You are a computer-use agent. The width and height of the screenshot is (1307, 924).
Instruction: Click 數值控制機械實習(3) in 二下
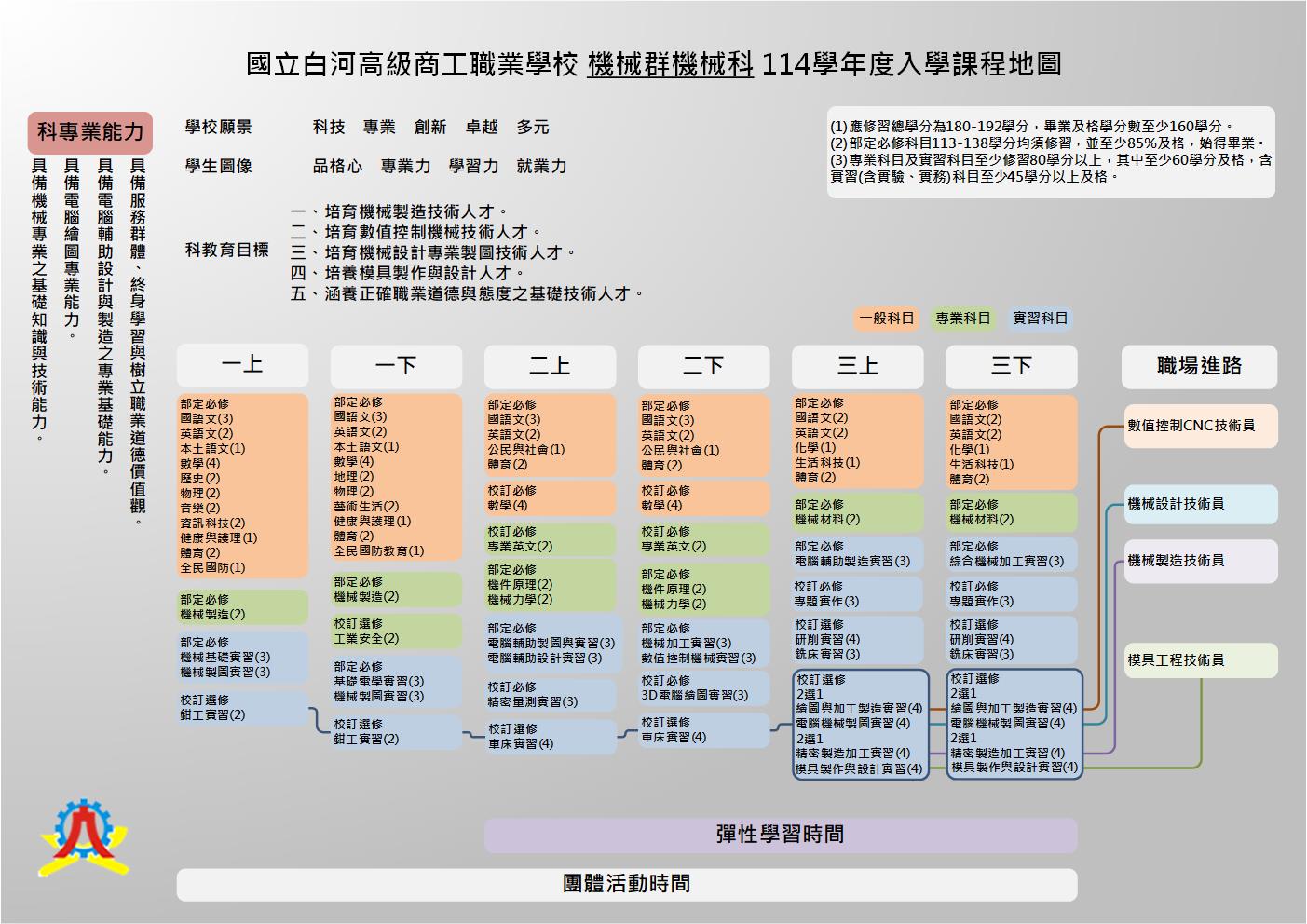(699, 659)
